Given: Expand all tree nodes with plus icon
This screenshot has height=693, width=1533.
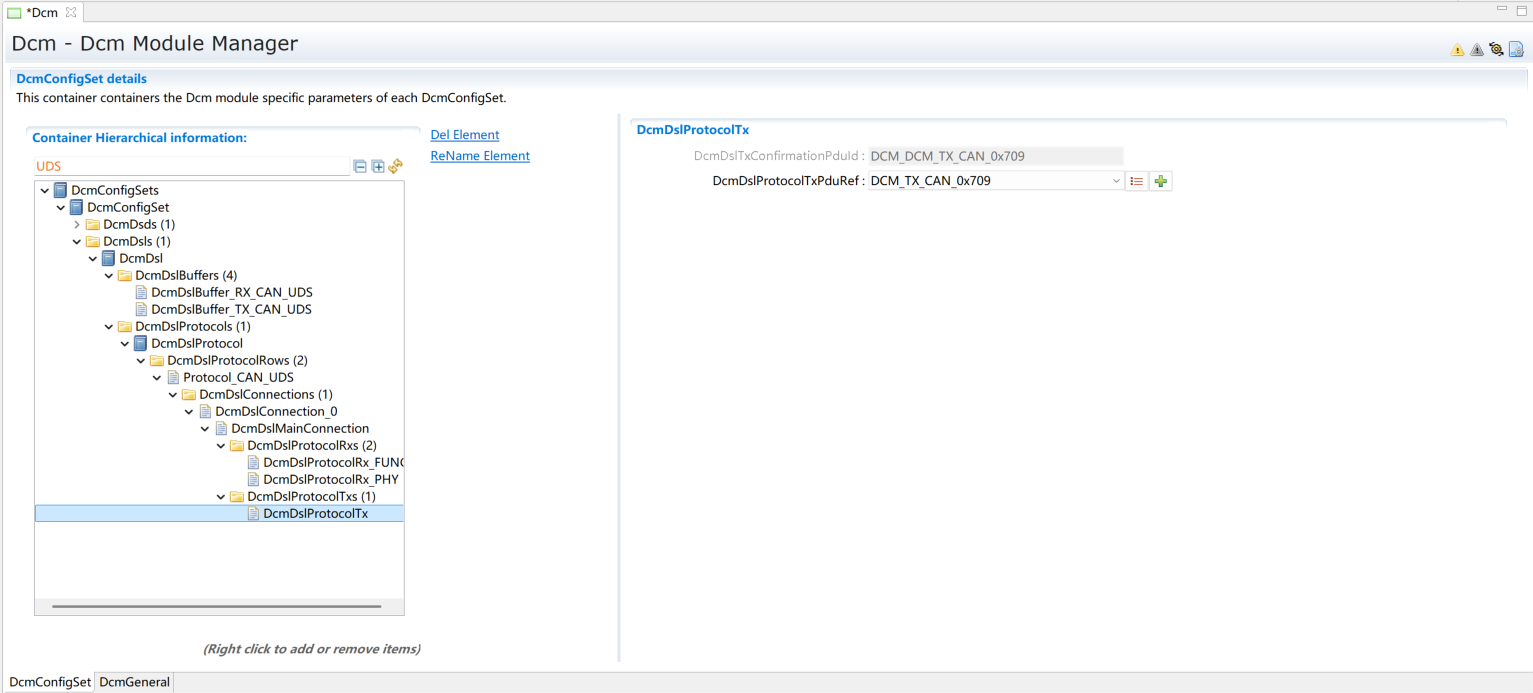Looking at the screenshot, I should tap(378, 166).
